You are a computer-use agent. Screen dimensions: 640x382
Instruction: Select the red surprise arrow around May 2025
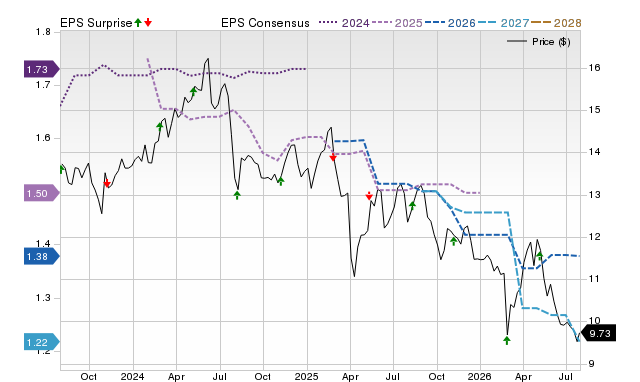369,196
